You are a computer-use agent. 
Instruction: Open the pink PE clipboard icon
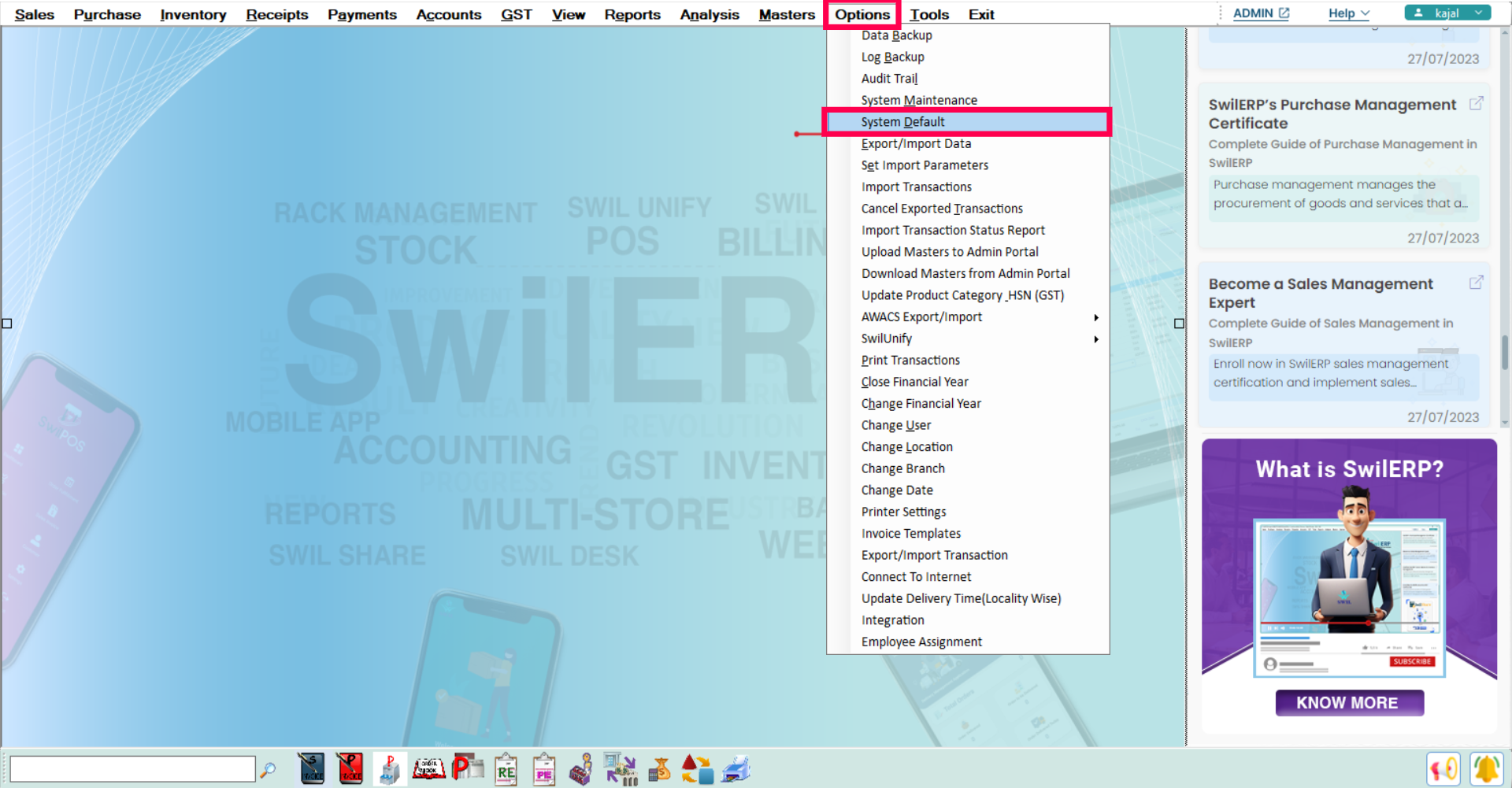pyautogui.click(x=544, y=769)
